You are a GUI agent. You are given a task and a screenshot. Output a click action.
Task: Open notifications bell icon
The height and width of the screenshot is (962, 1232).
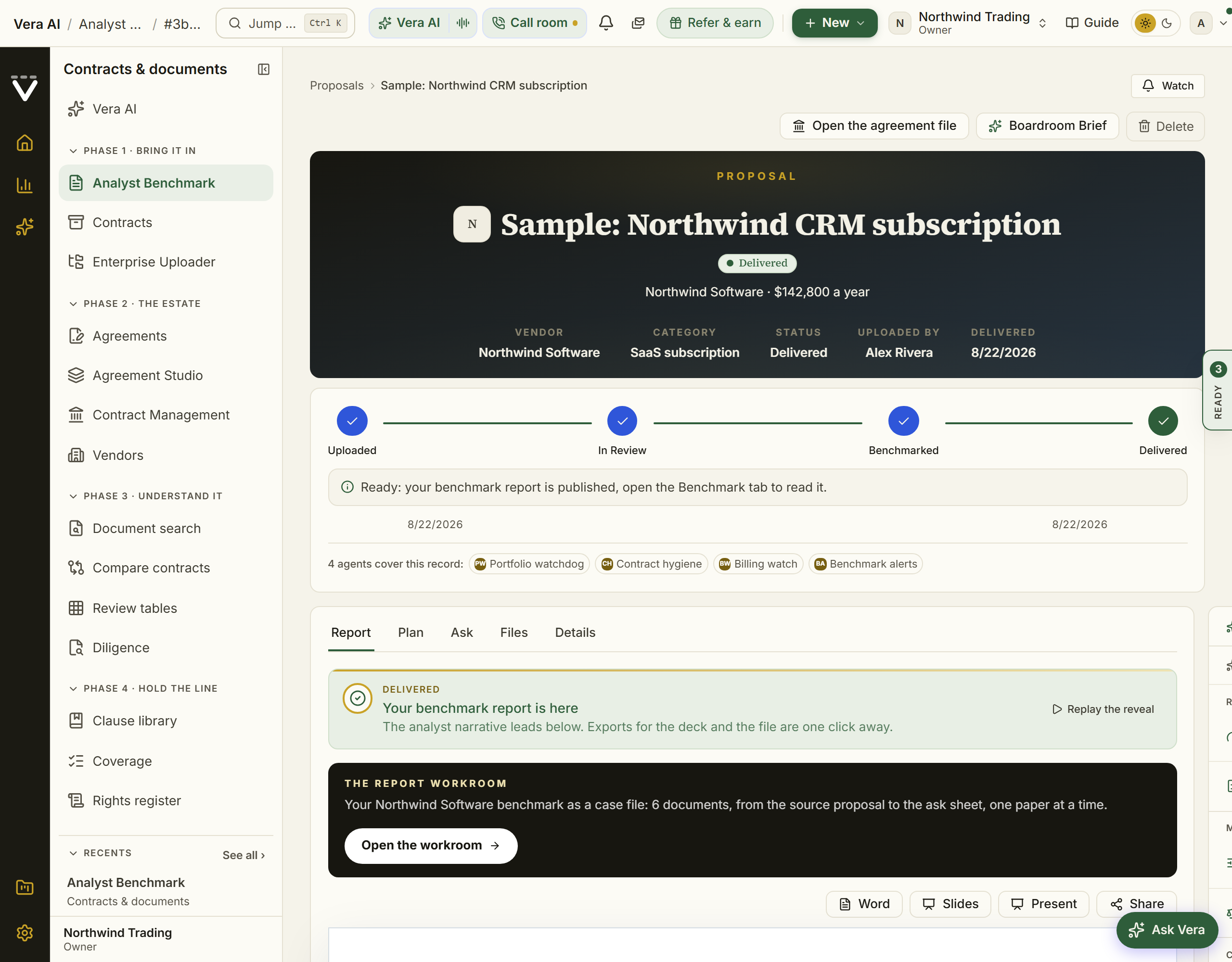coord(606,23)
